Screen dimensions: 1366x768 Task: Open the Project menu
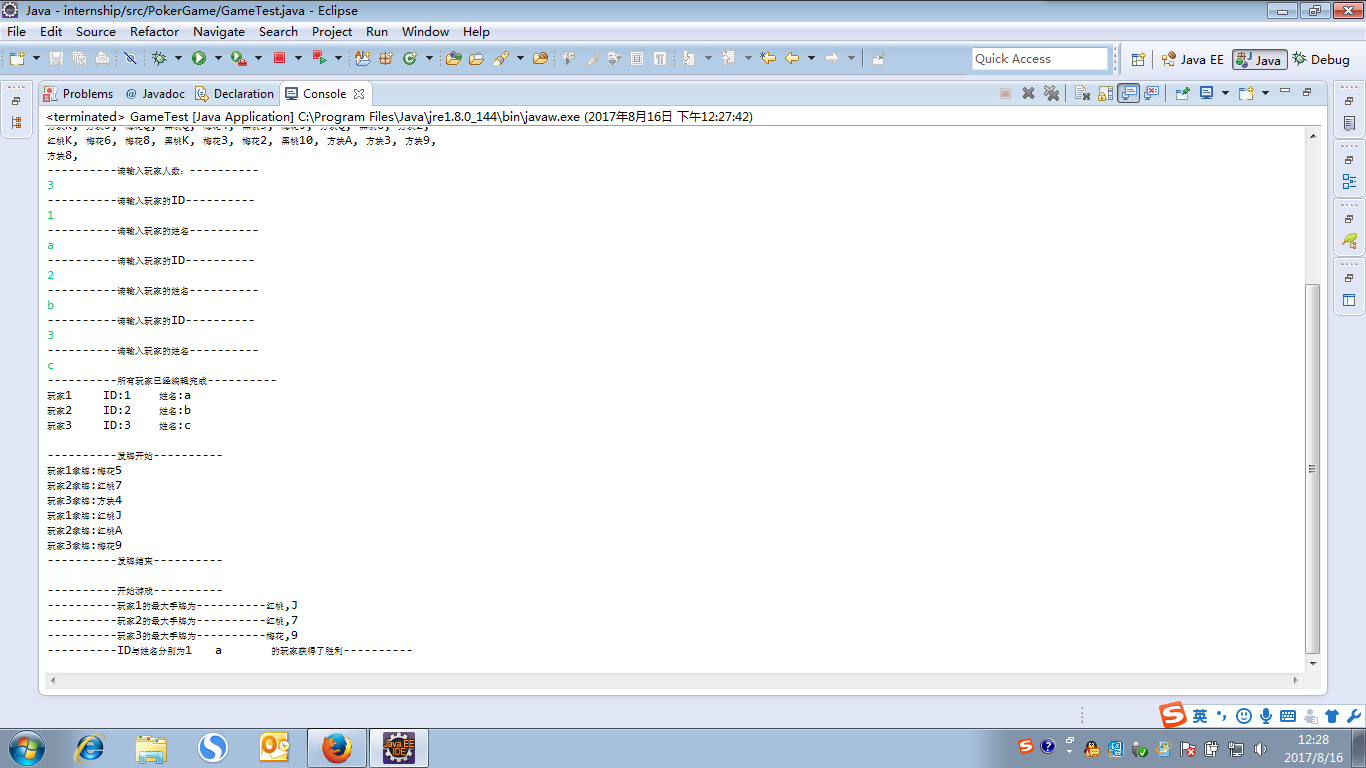[332, 31]
